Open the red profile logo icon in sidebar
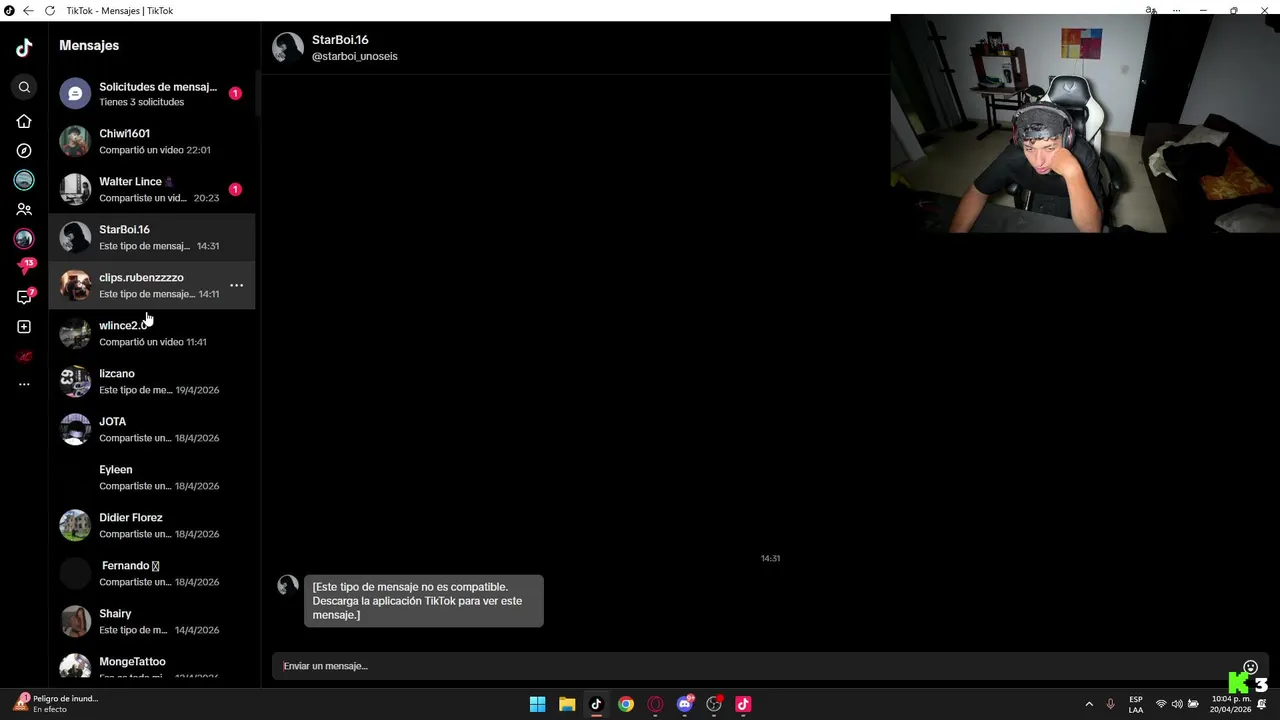This screenshot has width=1280, height=720. coord(24,357)
